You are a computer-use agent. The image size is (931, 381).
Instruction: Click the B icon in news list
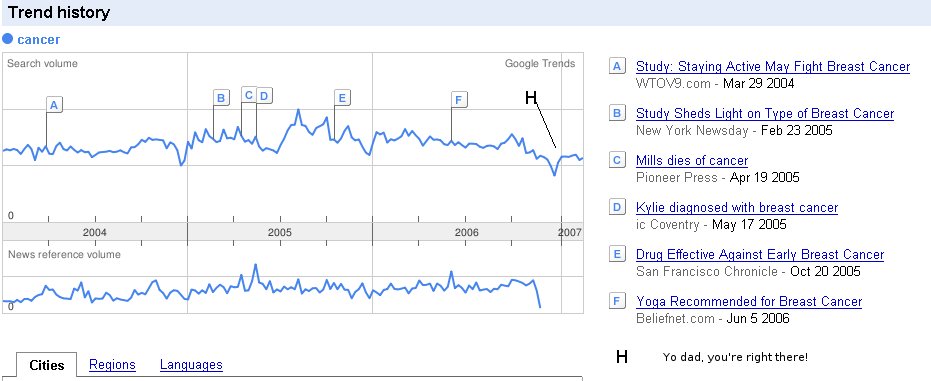point(617,113)
